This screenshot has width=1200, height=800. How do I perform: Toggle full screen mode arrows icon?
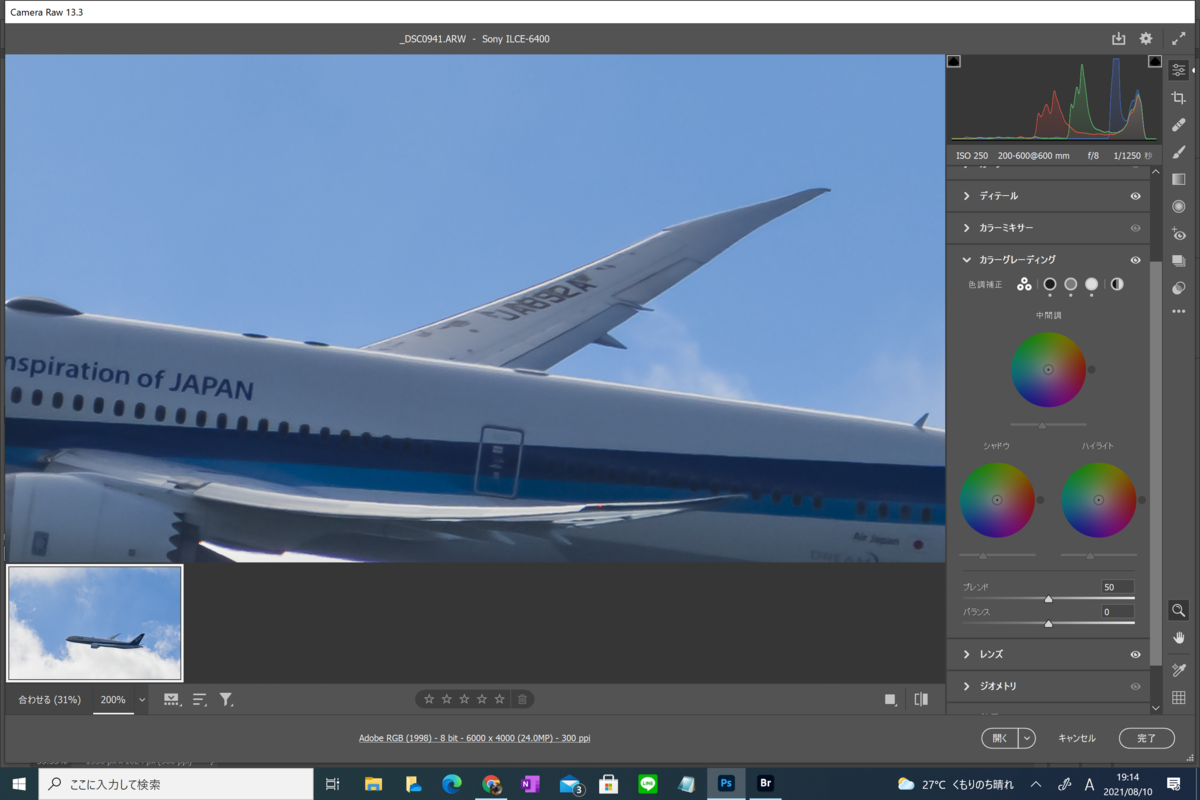pyautogui.click(x=1179, y=39)
